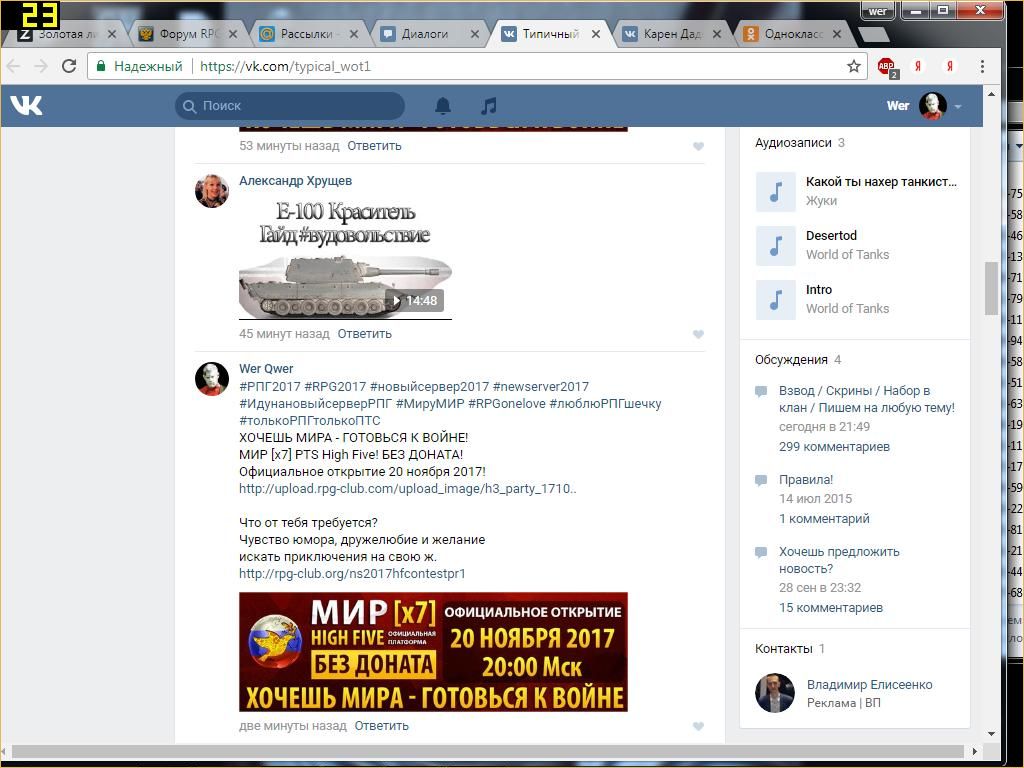Open music note icon in VK header

[488, 106]
